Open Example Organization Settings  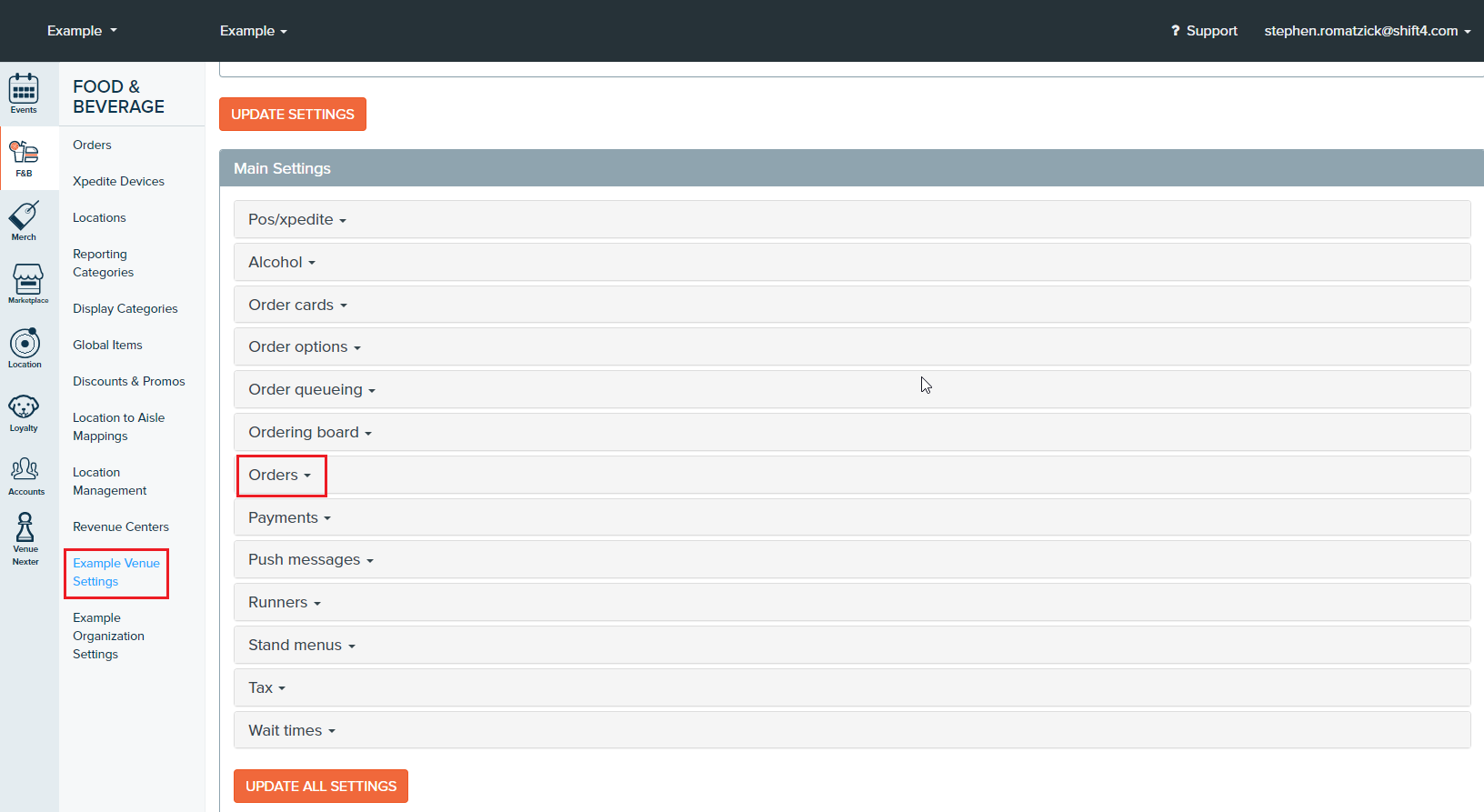pyautogui.click(x=108, y=637)
